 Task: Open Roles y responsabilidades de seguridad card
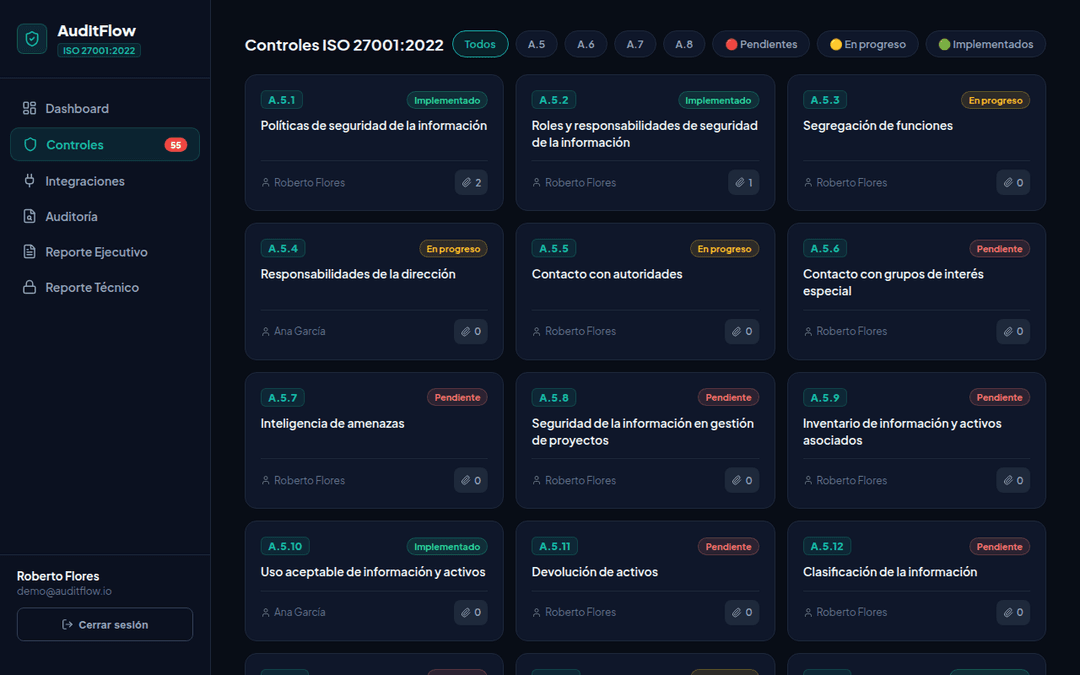645,134
